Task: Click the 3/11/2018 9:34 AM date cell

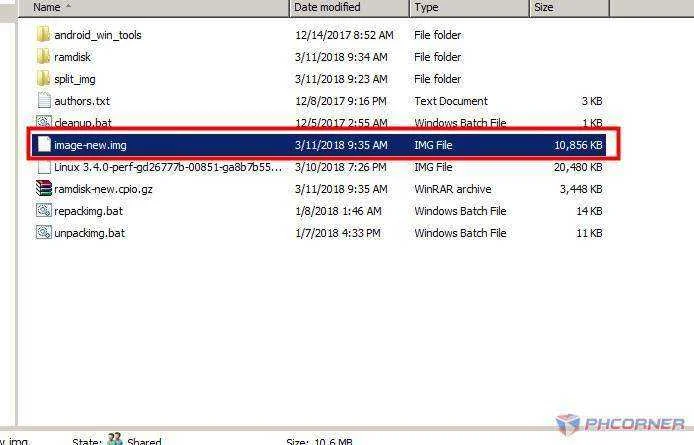Action: coord(341,57)
